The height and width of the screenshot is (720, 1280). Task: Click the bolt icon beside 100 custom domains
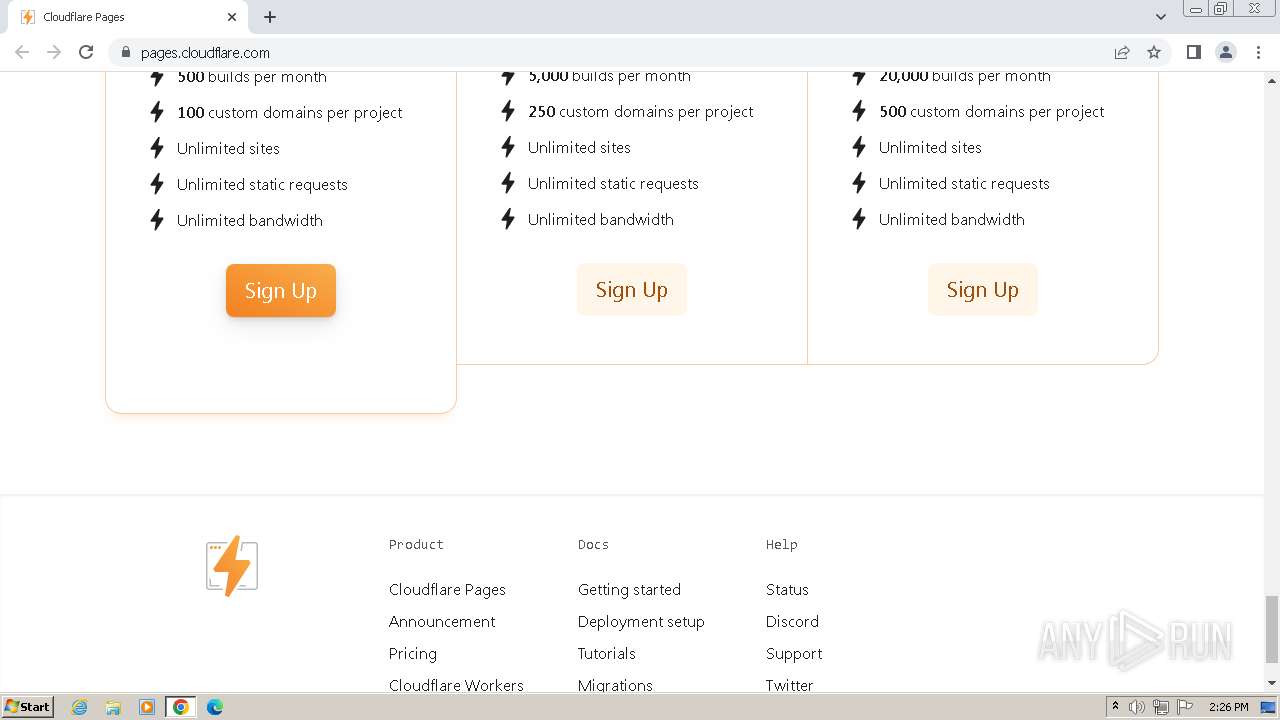157,112
